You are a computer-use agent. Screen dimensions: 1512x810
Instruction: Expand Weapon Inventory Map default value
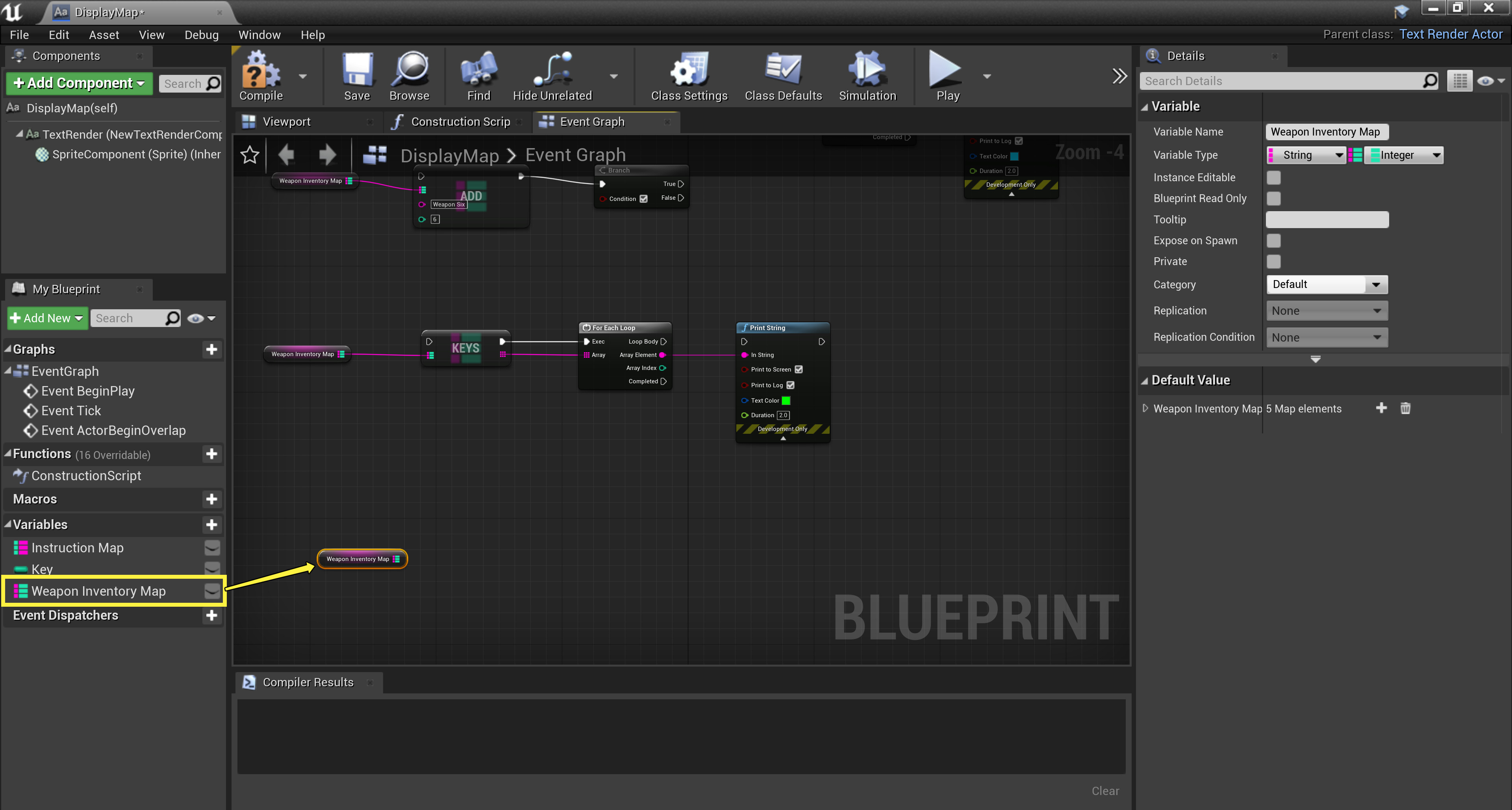(1145, 408)
